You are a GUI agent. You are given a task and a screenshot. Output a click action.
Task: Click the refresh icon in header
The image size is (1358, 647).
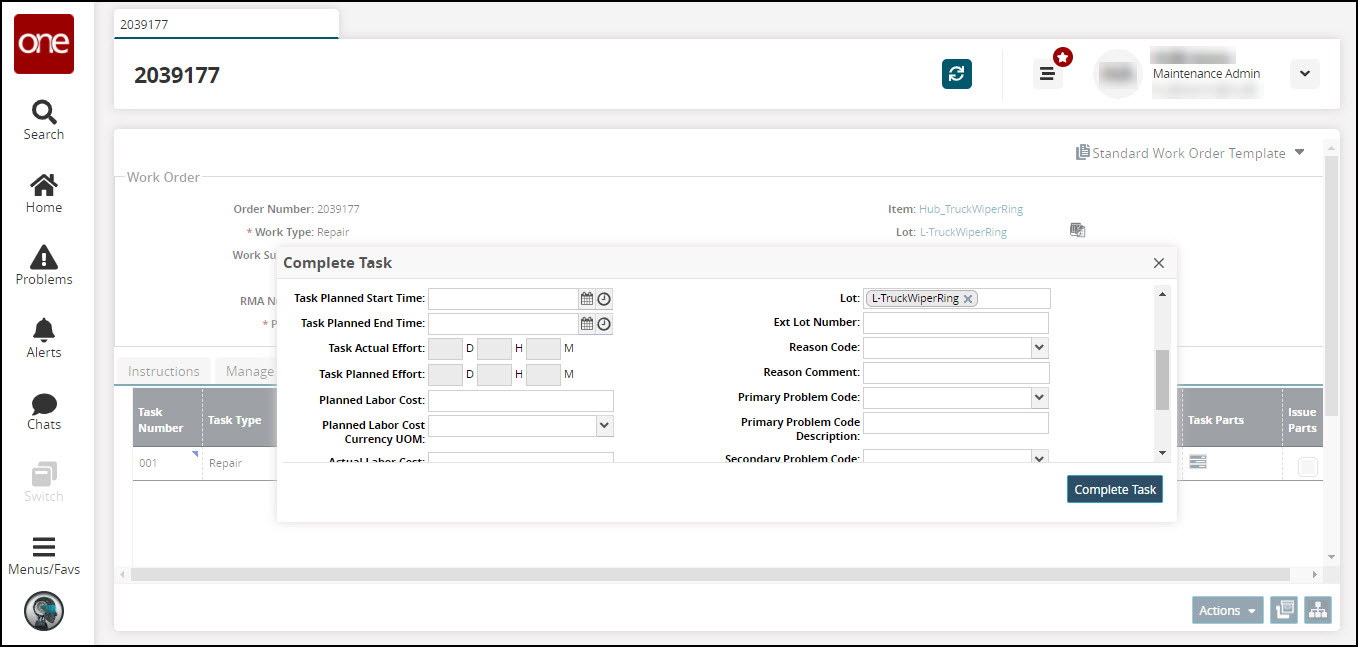pos(956,74)
